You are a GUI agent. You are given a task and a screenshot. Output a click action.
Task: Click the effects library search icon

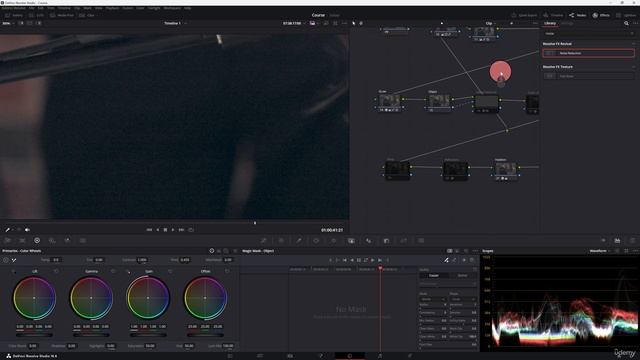(x=626, y=23)
